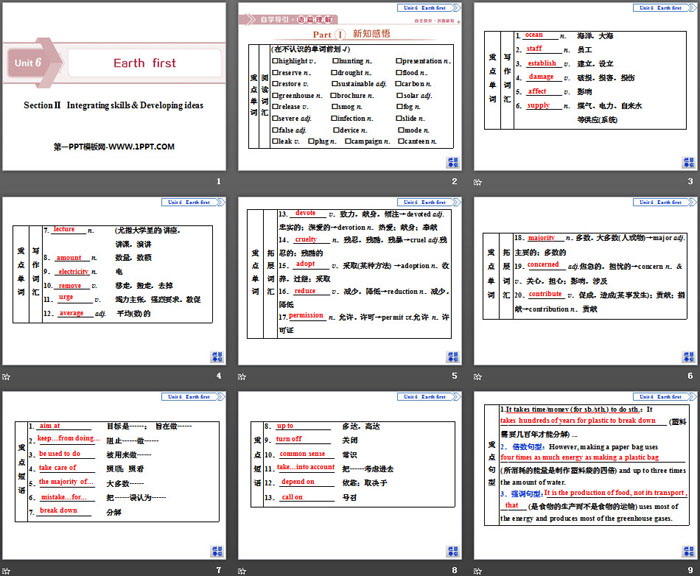
Task: Check the box beside 'presentation n.'
Action: 401,60
